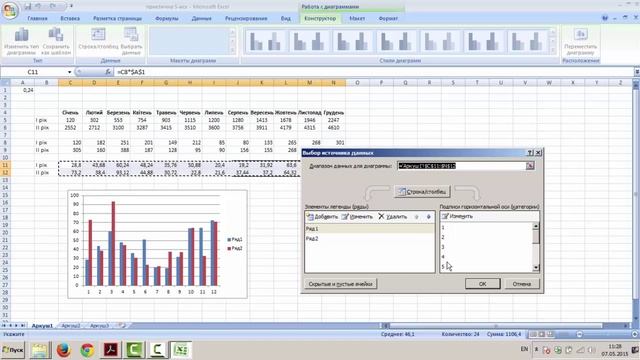Click the help question mark in the dialog title bar
Screen dimensions: 640x360
point(530,153)
